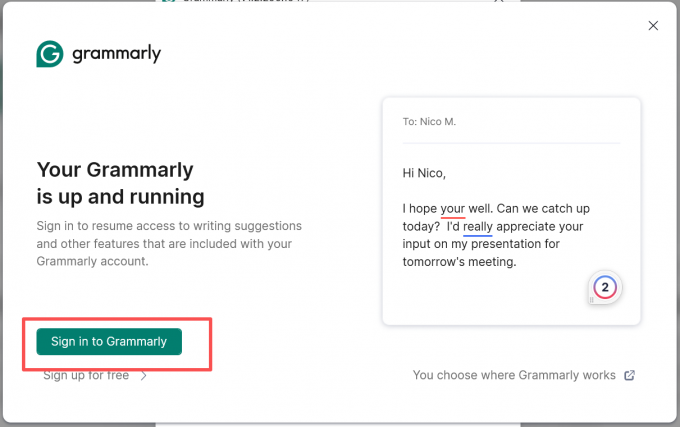Open the Sign up for free link

(86, 375)
